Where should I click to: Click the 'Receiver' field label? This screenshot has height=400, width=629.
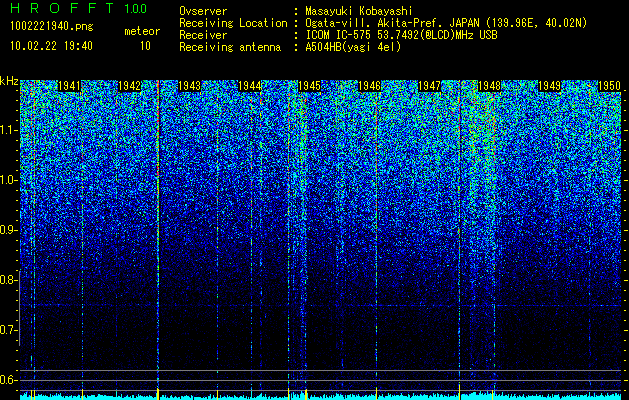[x=203, y=35]
